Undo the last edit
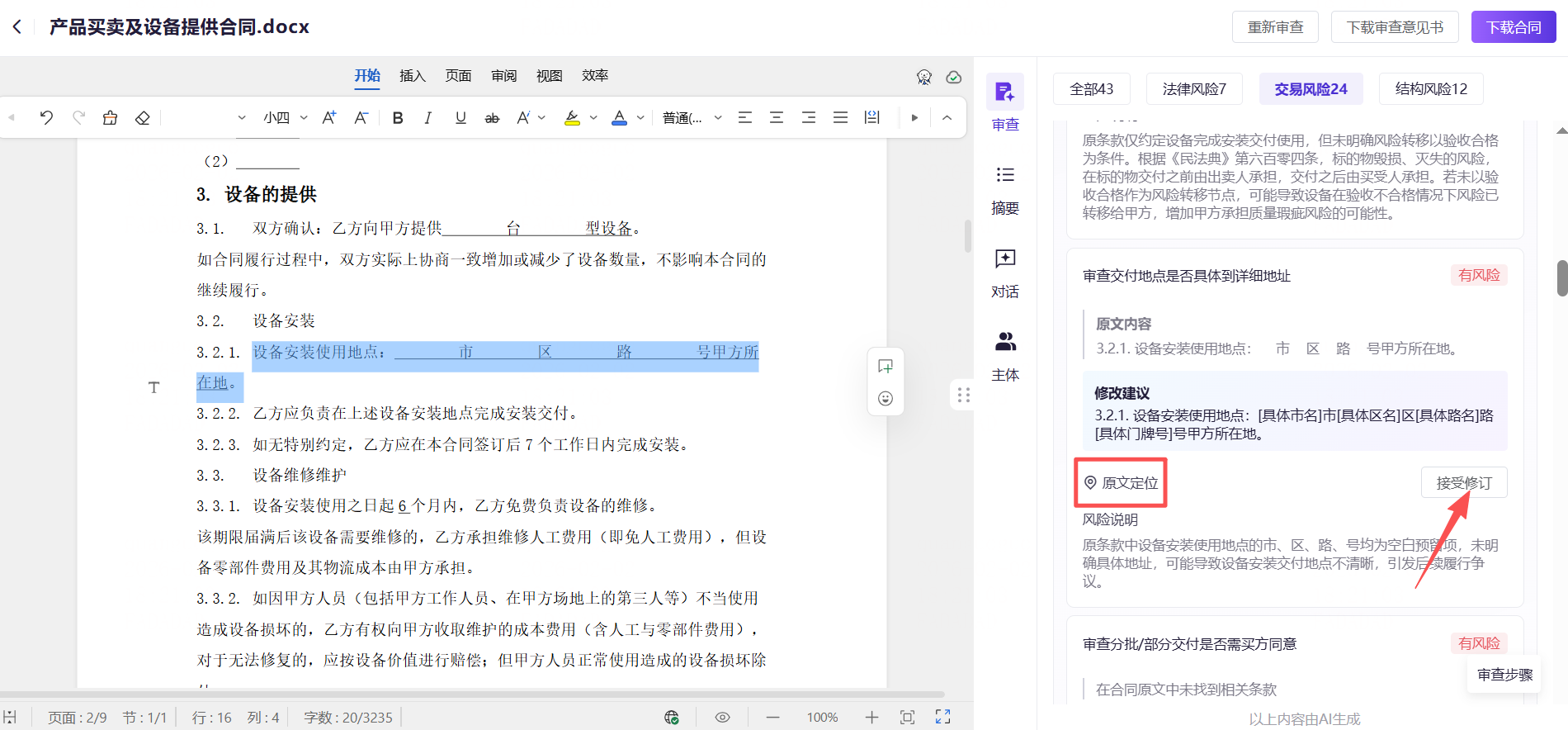The image size is (1568, 730). (46, 118)
